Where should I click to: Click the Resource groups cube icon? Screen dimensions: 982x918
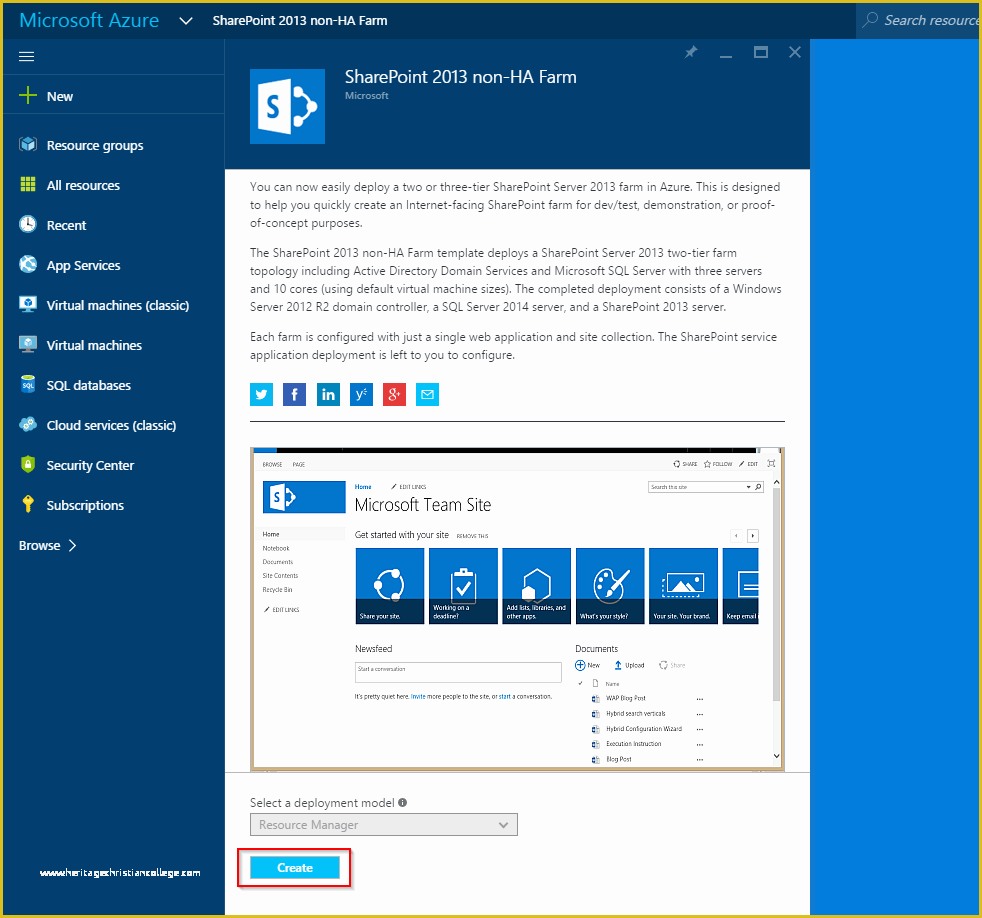point(28,145)
